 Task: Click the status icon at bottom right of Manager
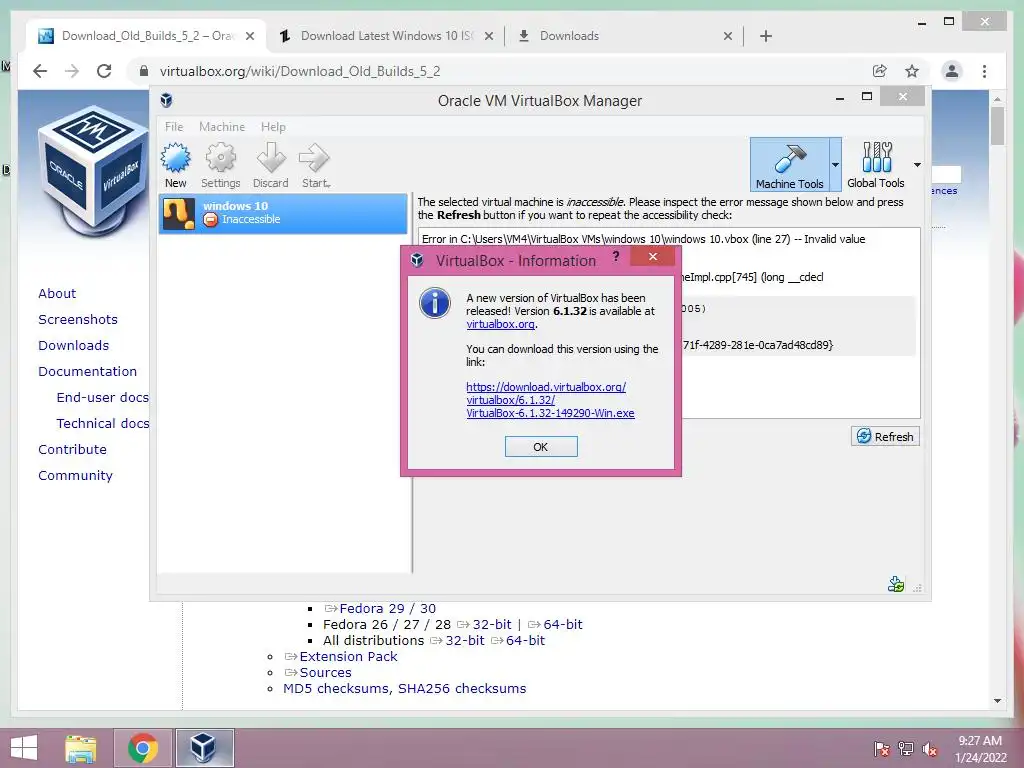pyautogui.click(x=896, y=584)
